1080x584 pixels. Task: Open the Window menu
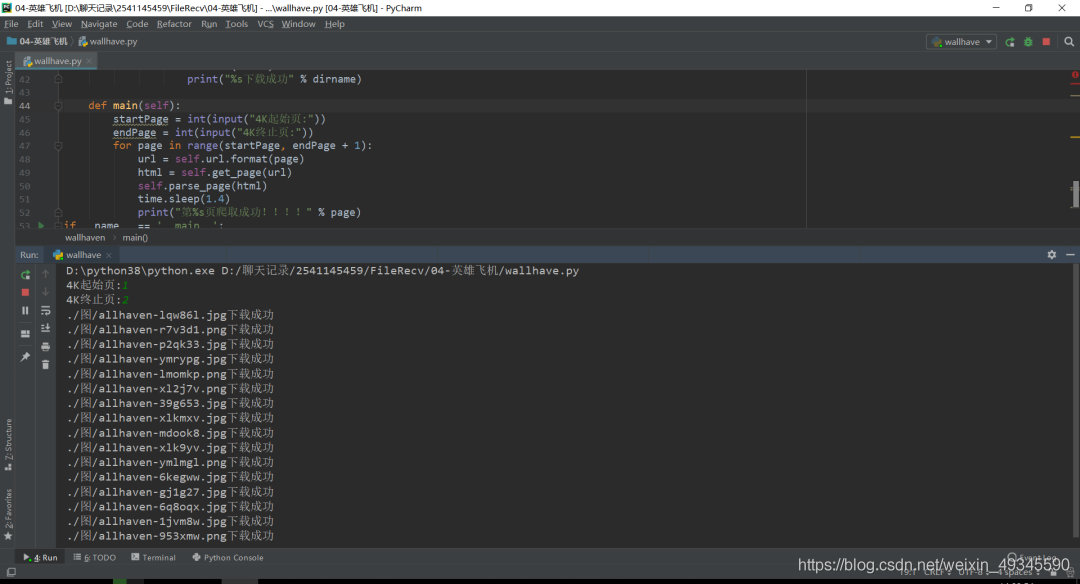point(298,24)
